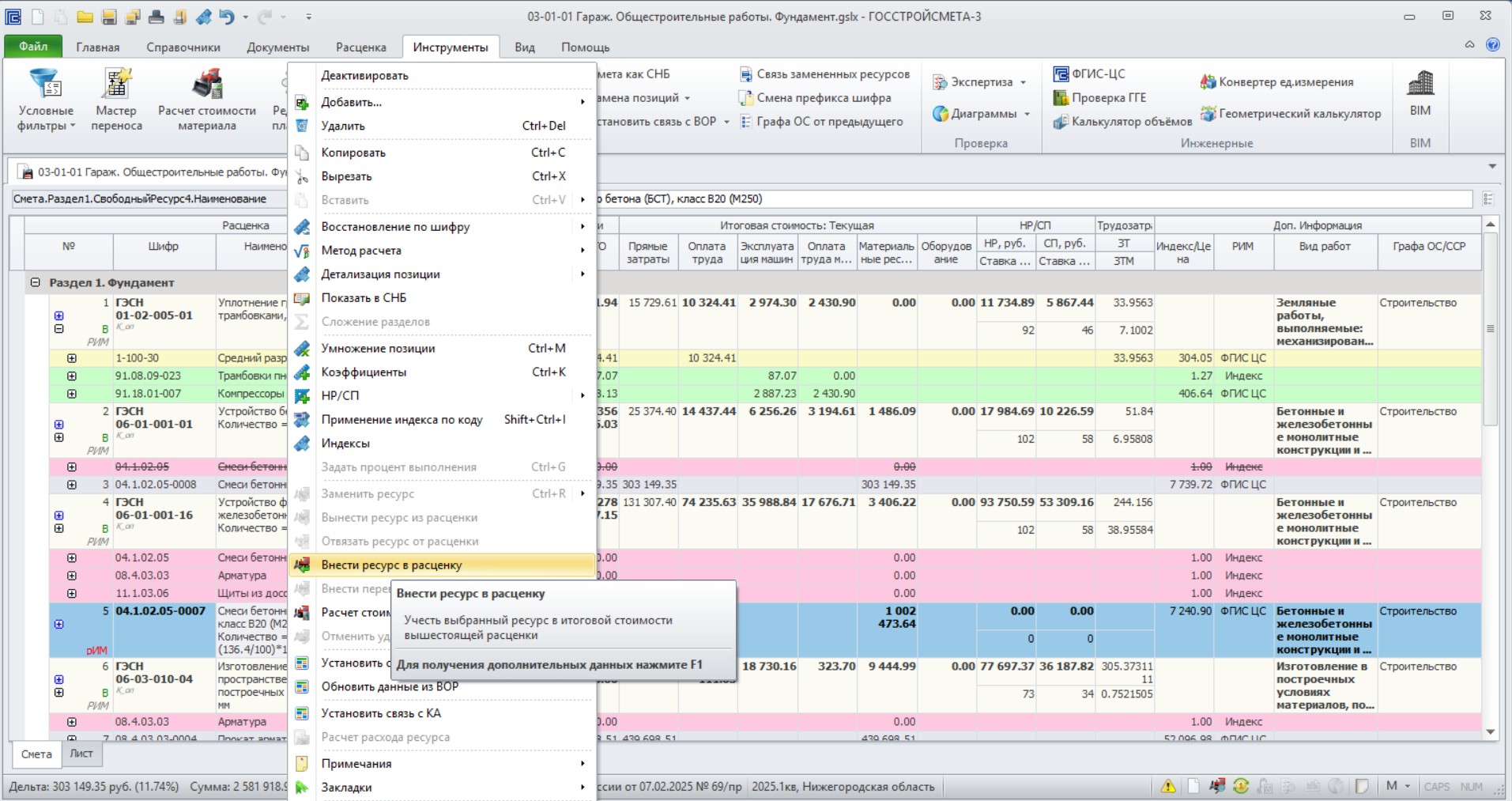
Task: Expand resource row 1-100-30
Action: click(72, 358)
